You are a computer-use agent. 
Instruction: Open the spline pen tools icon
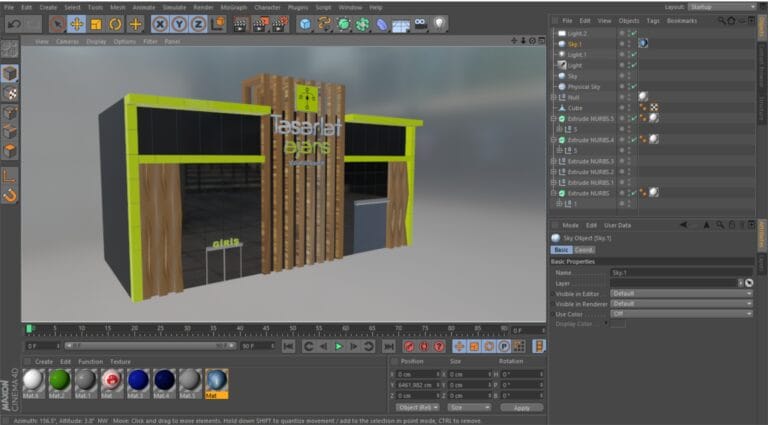[324, 24]
